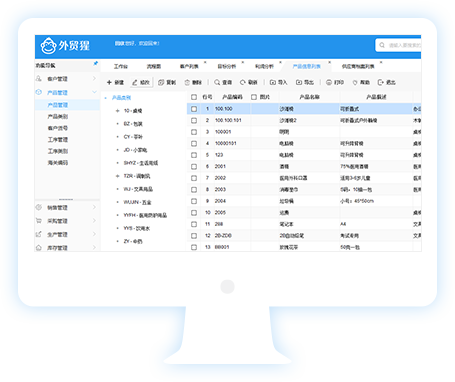The image size is (455, 382).
Task: Click the Query (查询) magnifier toolbar icon
Action: (x=217, y=82)
